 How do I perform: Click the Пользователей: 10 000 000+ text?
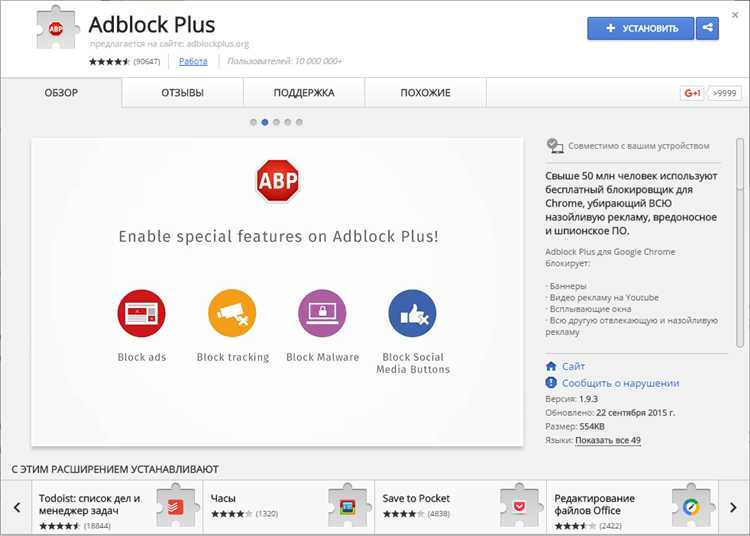(x=285, y=61)
